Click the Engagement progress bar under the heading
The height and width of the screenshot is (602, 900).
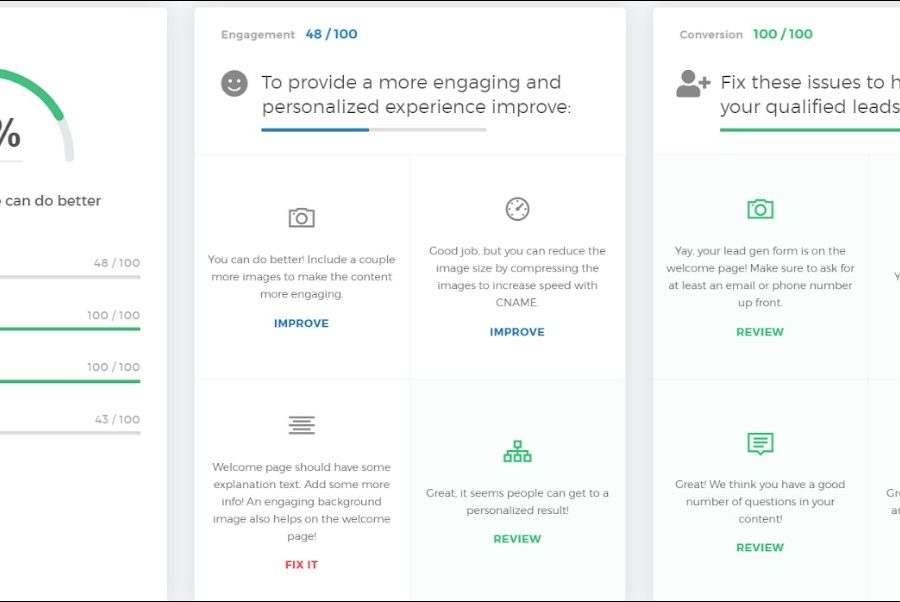click(x=373, y=130)
